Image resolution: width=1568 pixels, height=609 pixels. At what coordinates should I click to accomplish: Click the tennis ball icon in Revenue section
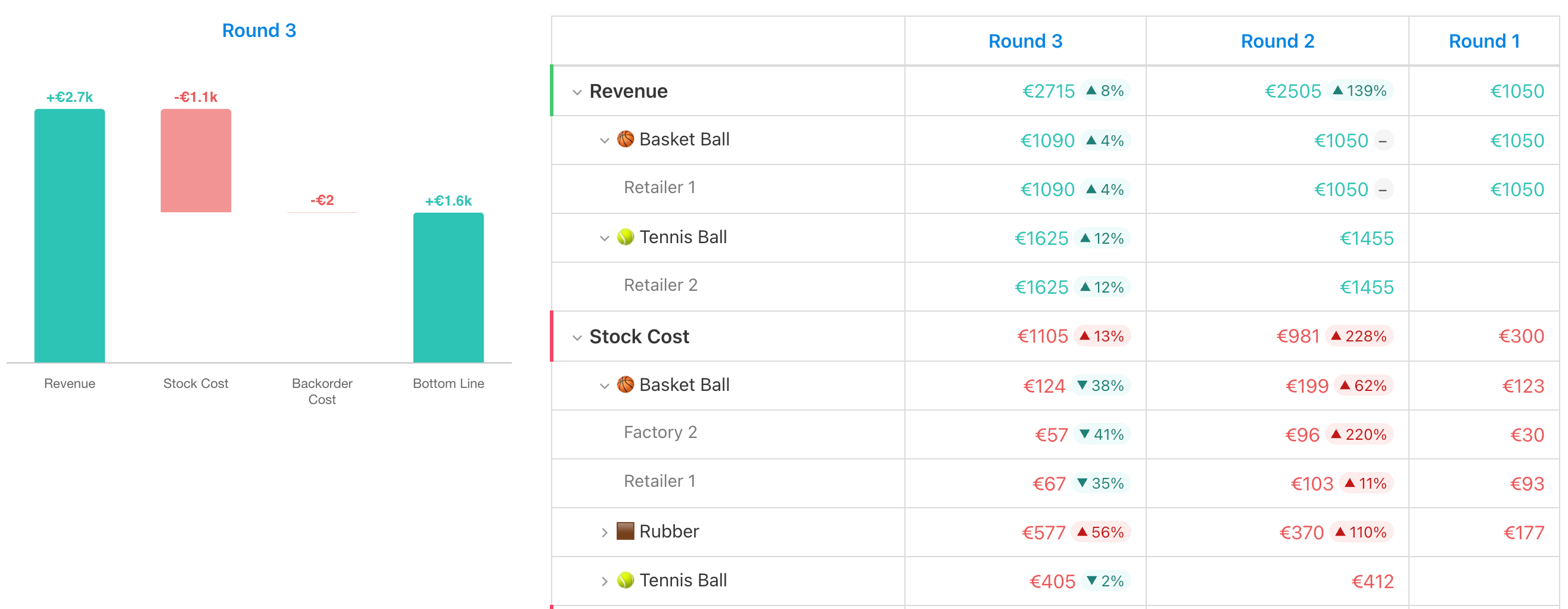pos(625,237)
